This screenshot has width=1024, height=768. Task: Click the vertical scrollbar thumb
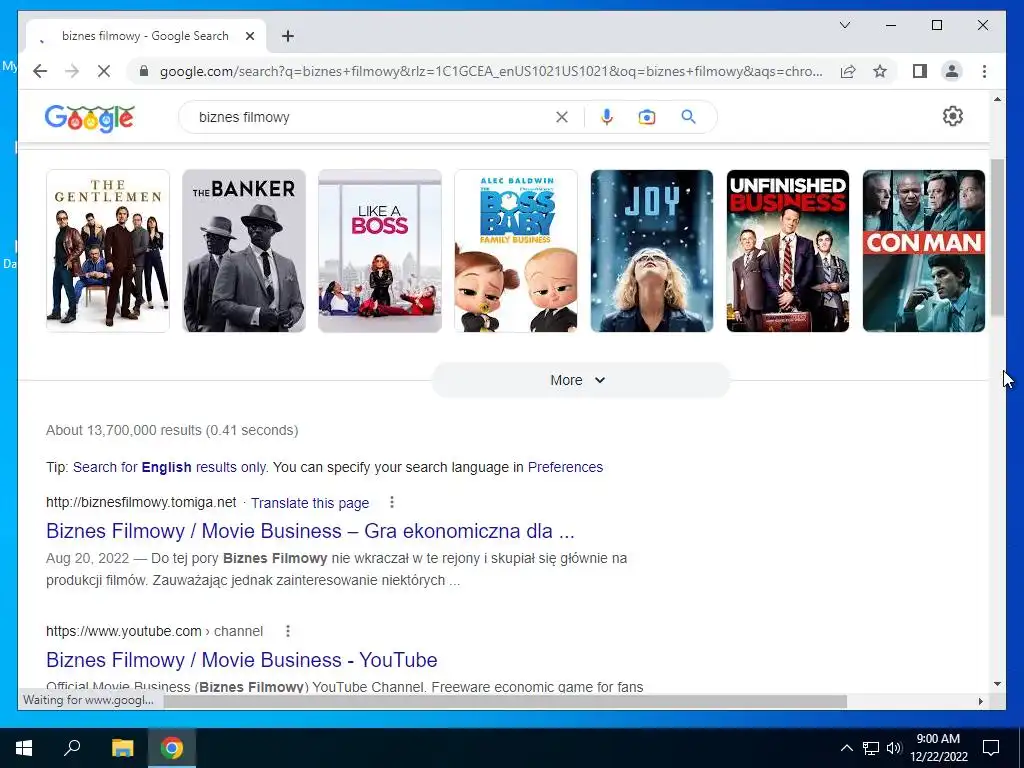pos(997,238)
